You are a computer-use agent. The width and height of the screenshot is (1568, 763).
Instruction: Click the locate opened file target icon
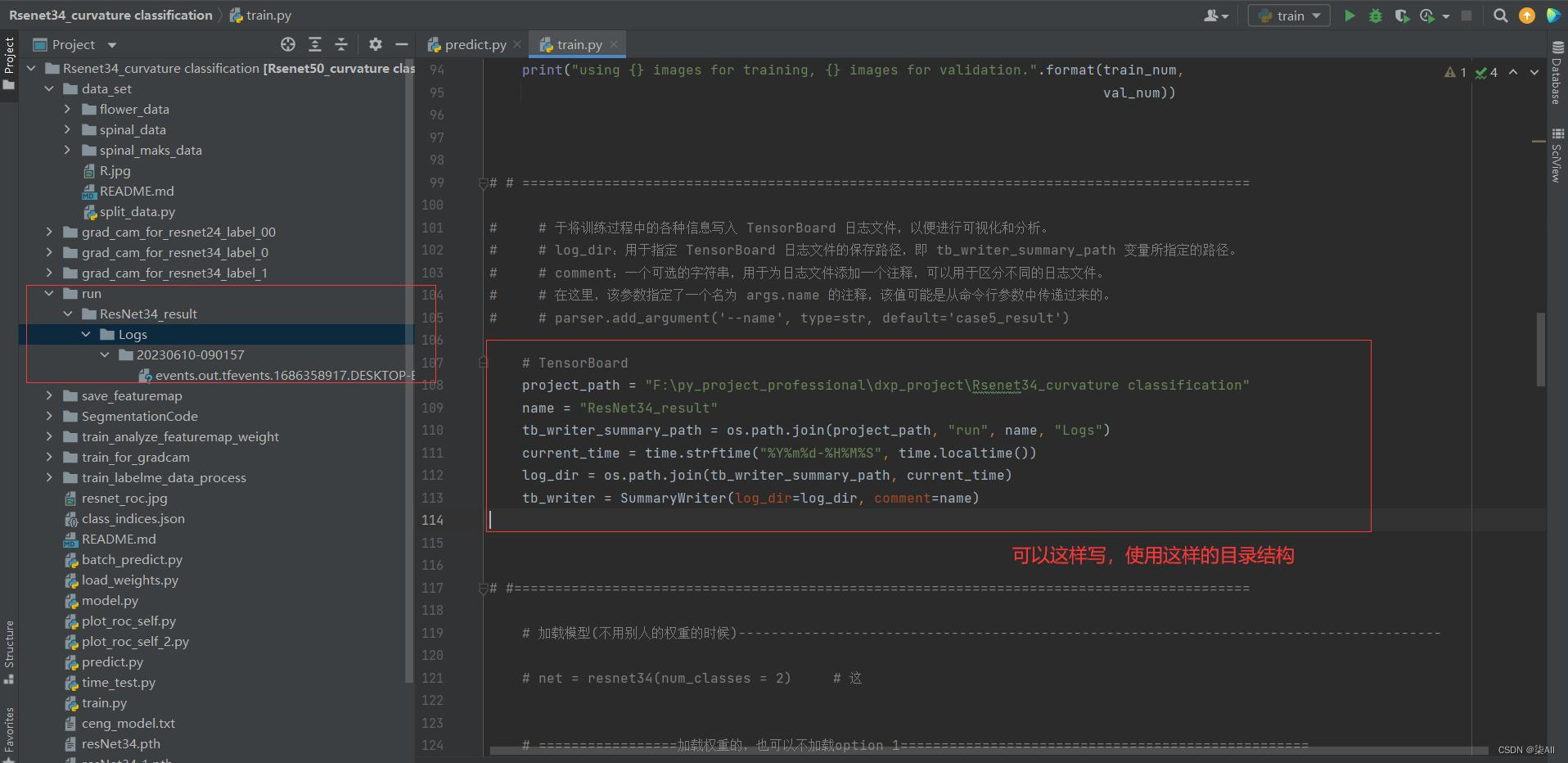(x=288, y=44)
